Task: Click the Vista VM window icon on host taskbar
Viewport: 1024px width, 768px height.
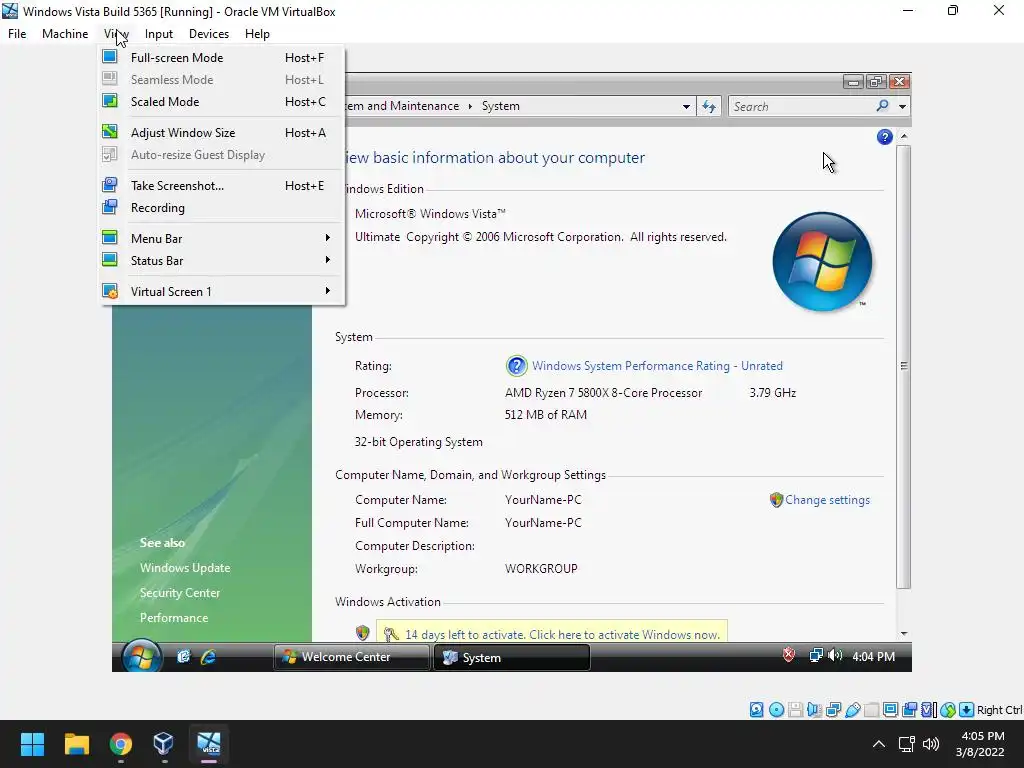Action: click(209, 743)
